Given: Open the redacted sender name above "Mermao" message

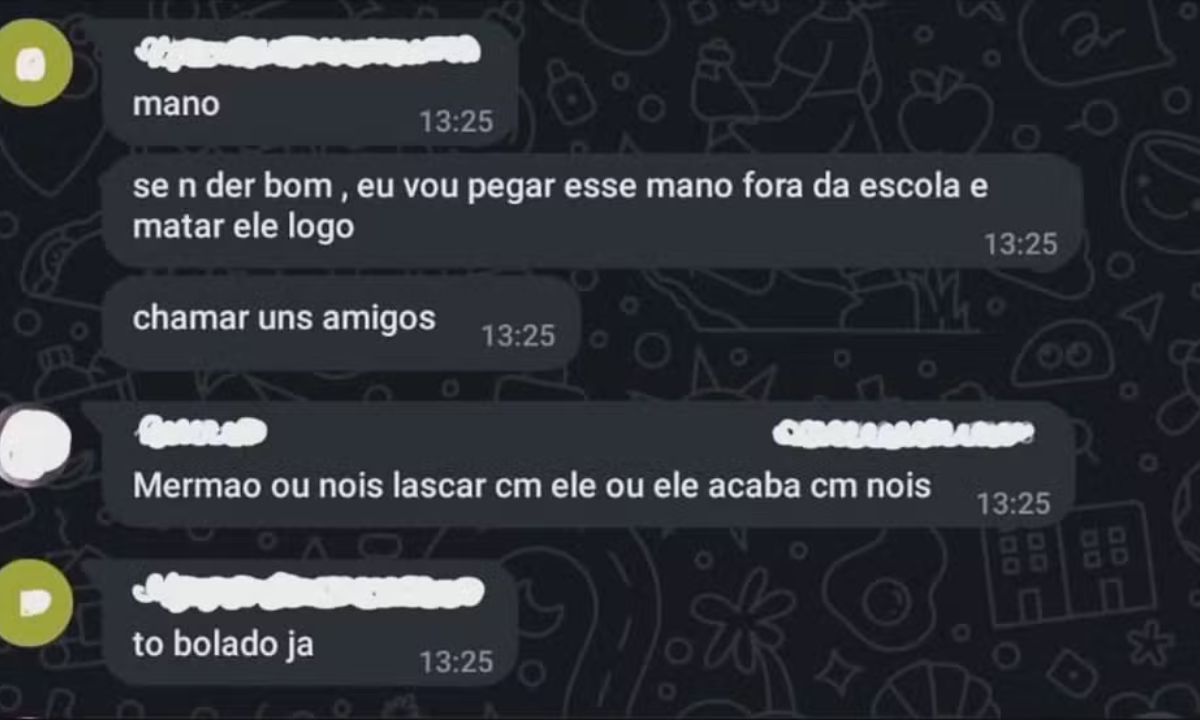Looking at the screenshot, I should (201, 432).
